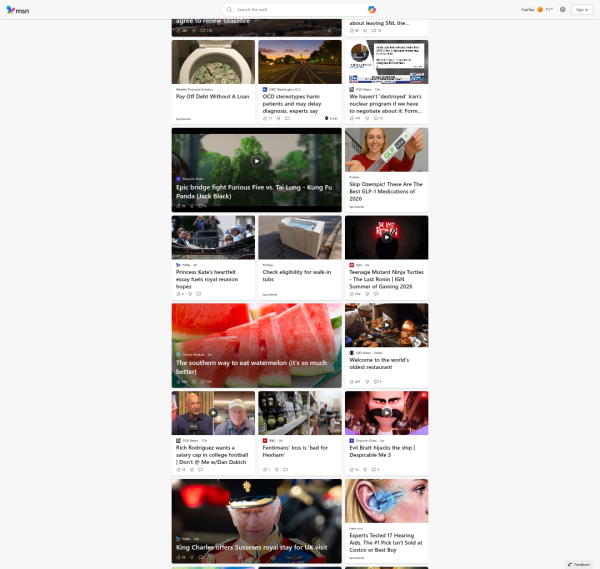Open GLP pen woman thumbnail
The width and height of the screenshot is (600, 569).
pos(386,150)
